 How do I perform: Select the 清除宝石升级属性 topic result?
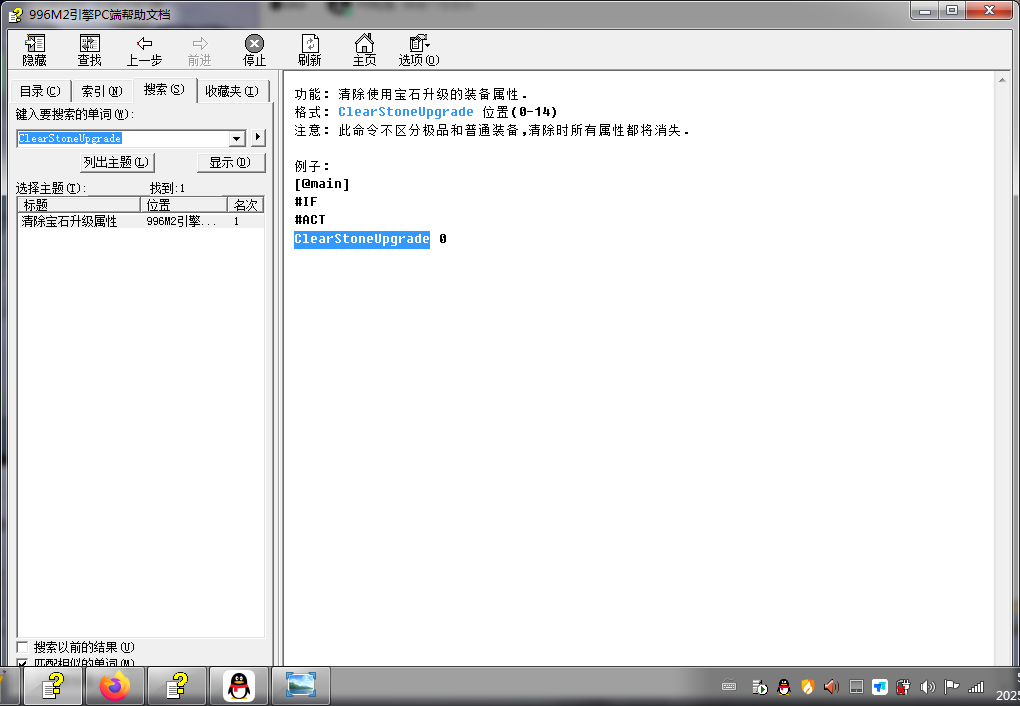(70, 222)
